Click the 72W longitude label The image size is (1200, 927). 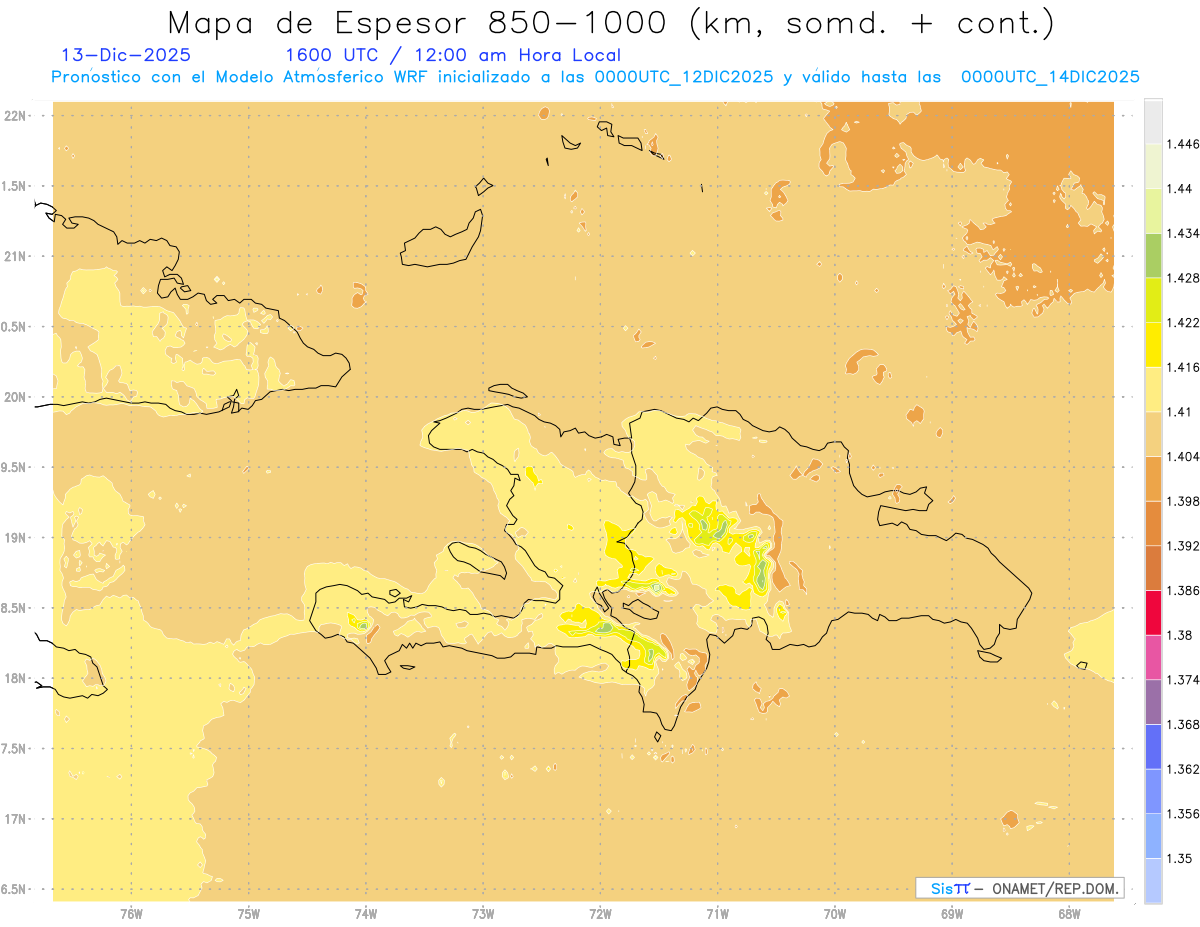pos(600,913)
